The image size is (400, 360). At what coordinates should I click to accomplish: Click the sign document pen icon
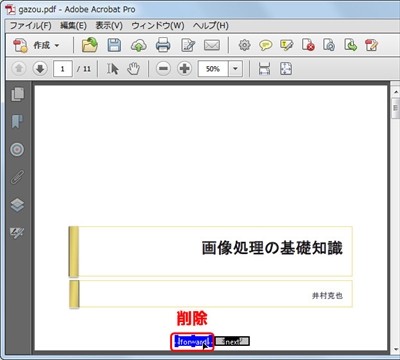[x=188, y=45]
